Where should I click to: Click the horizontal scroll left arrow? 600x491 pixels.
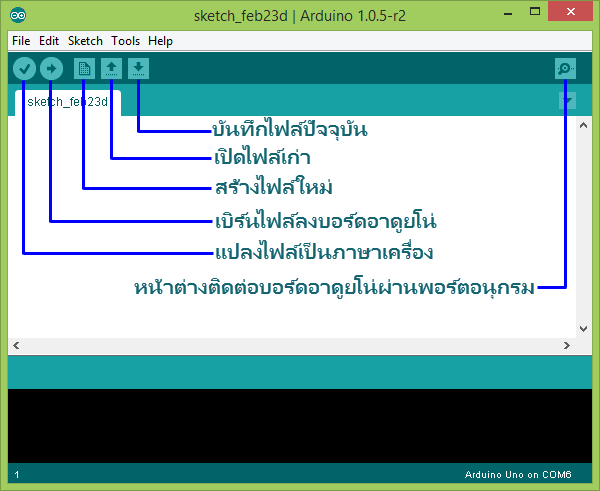[16, 345]
